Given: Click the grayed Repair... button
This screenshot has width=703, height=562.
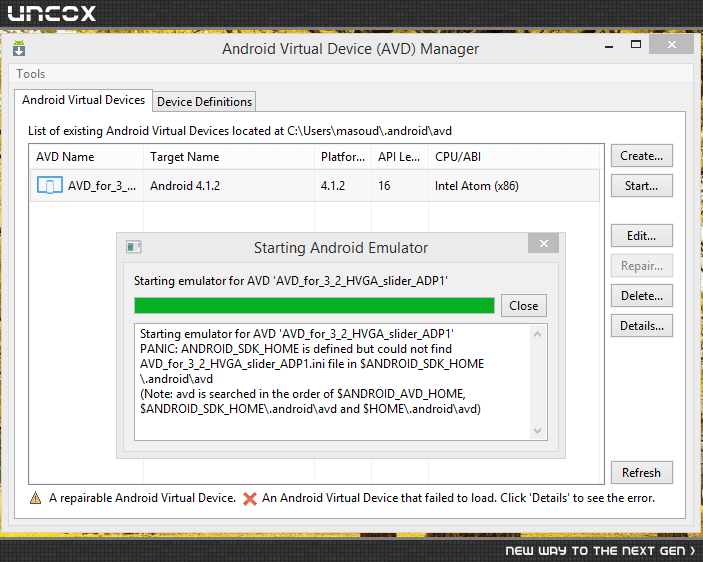Looking at the screenshot, I should [642, 266].
